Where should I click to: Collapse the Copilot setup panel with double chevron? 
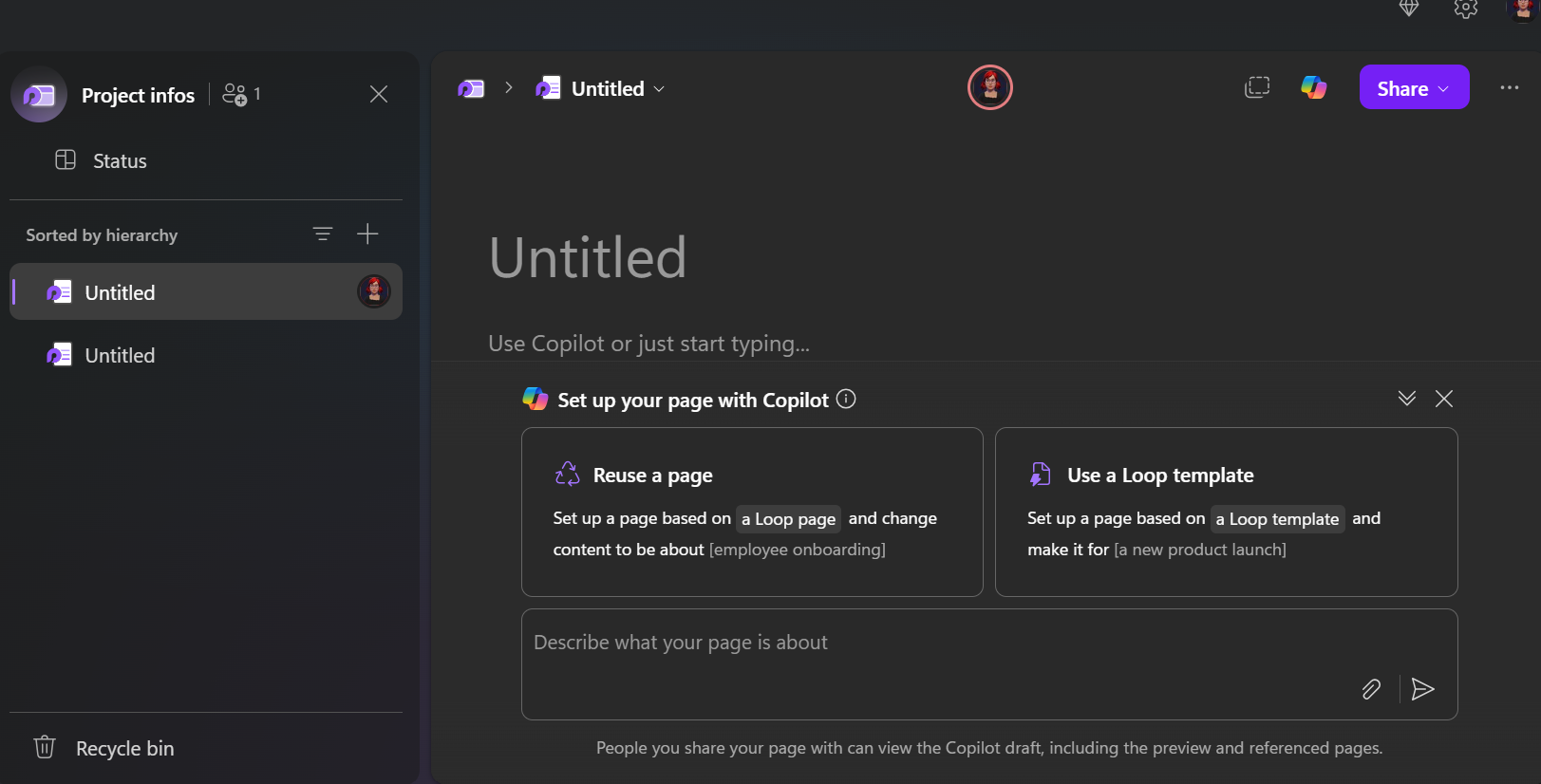click(1407, 399)
